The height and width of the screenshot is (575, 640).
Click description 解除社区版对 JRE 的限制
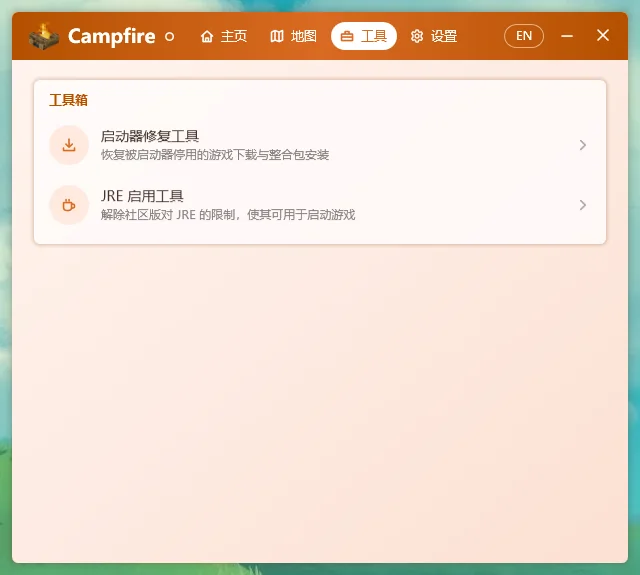(168, 215)
